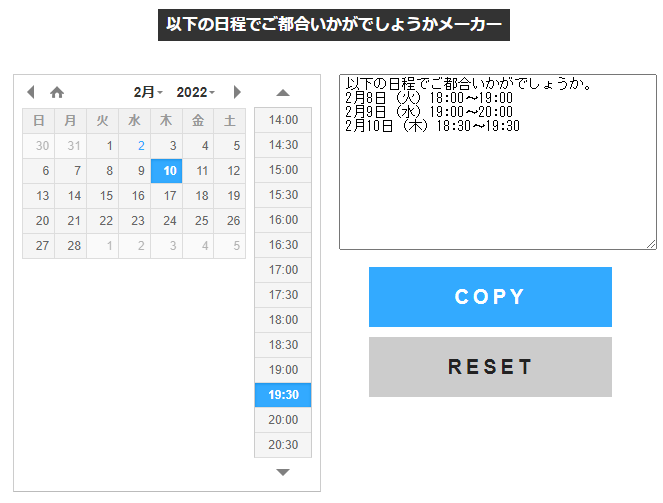Click the RESET button
This screenshot has height=503, width=663.
tap(490, 367)
